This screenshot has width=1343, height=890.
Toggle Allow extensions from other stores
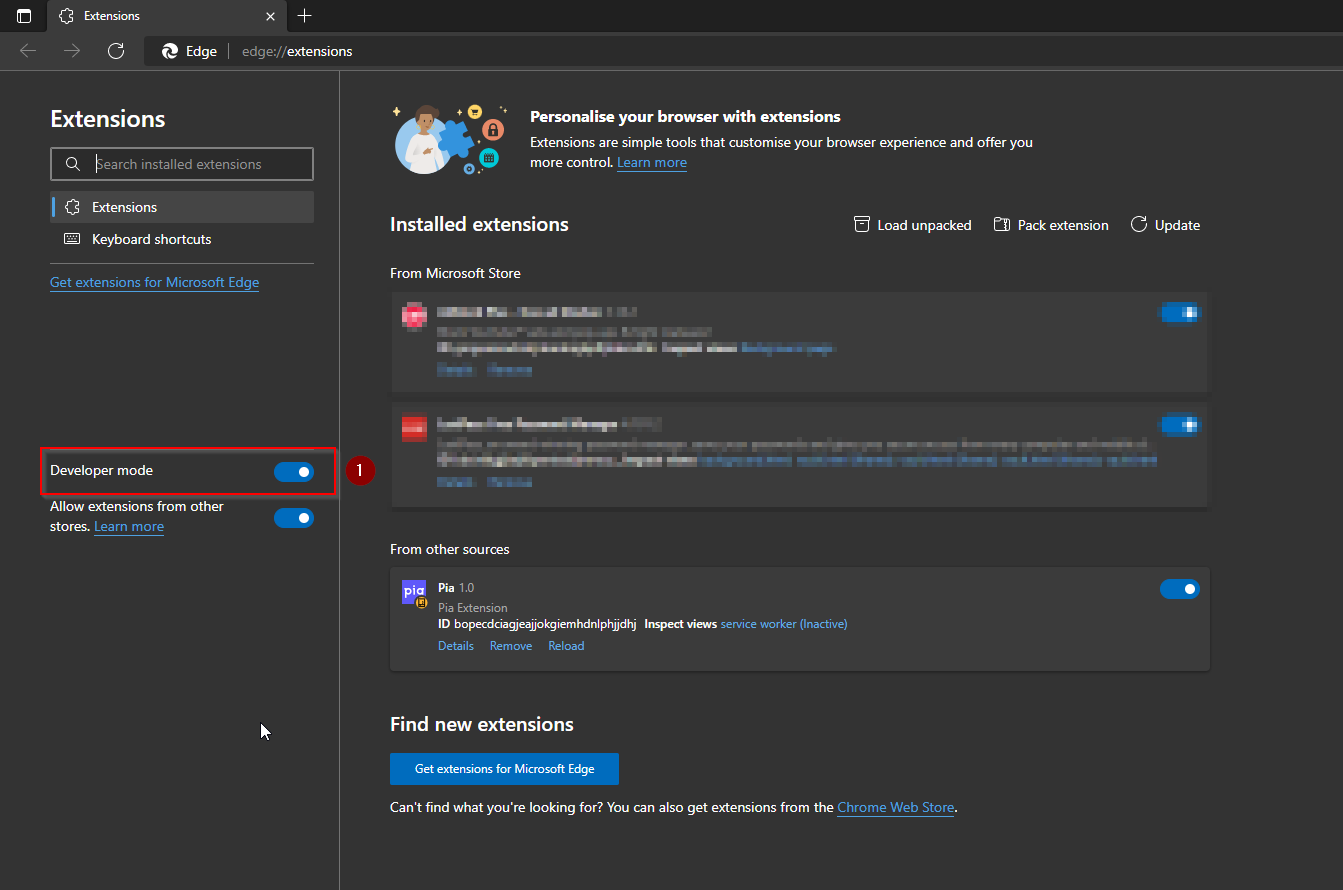pyautogui.click(x=294, y=518)
